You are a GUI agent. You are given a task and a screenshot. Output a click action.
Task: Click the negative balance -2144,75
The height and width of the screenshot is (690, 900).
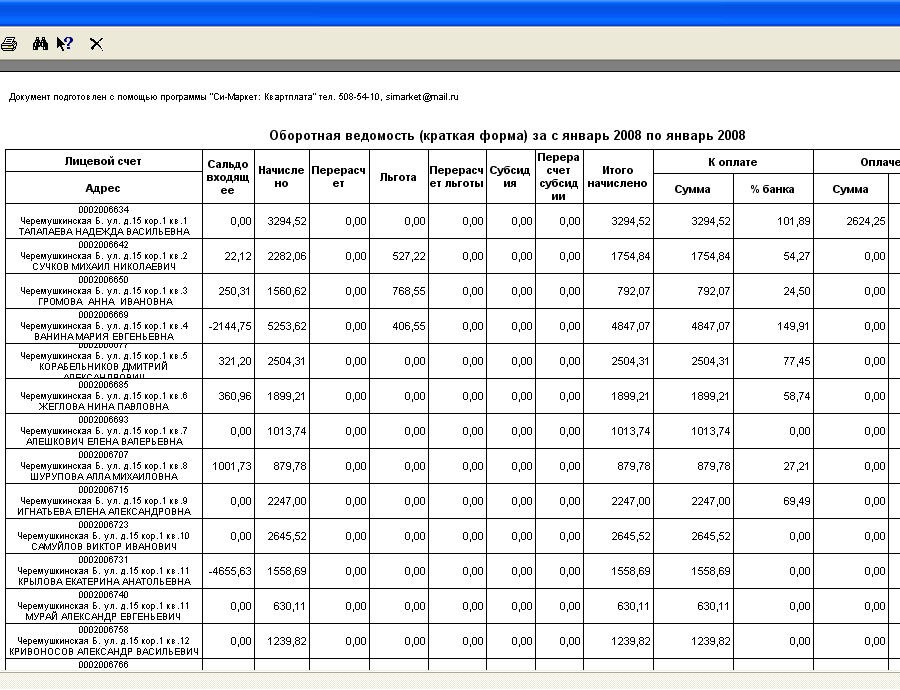(230, 326)
